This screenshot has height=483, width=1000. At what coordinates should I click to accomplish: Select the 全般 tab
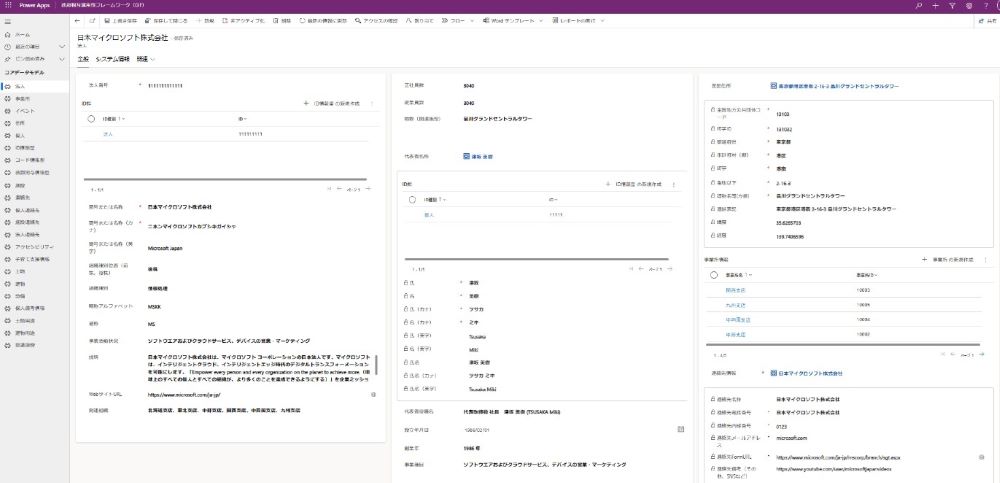tap(82, 59)
